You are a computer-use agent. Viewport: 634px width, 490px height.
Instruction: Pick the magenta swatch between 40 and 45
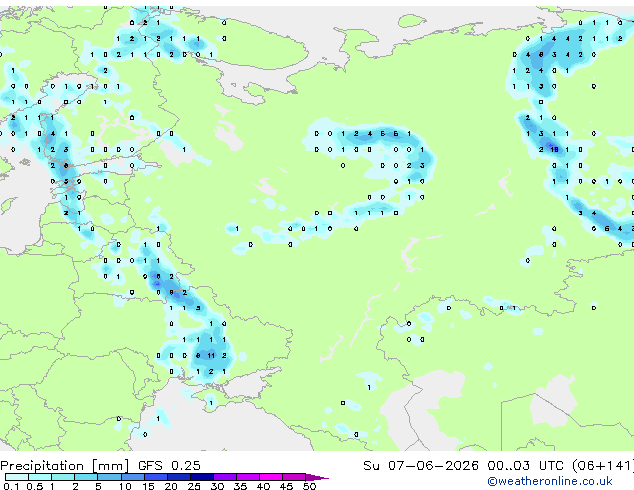[271, 477]
